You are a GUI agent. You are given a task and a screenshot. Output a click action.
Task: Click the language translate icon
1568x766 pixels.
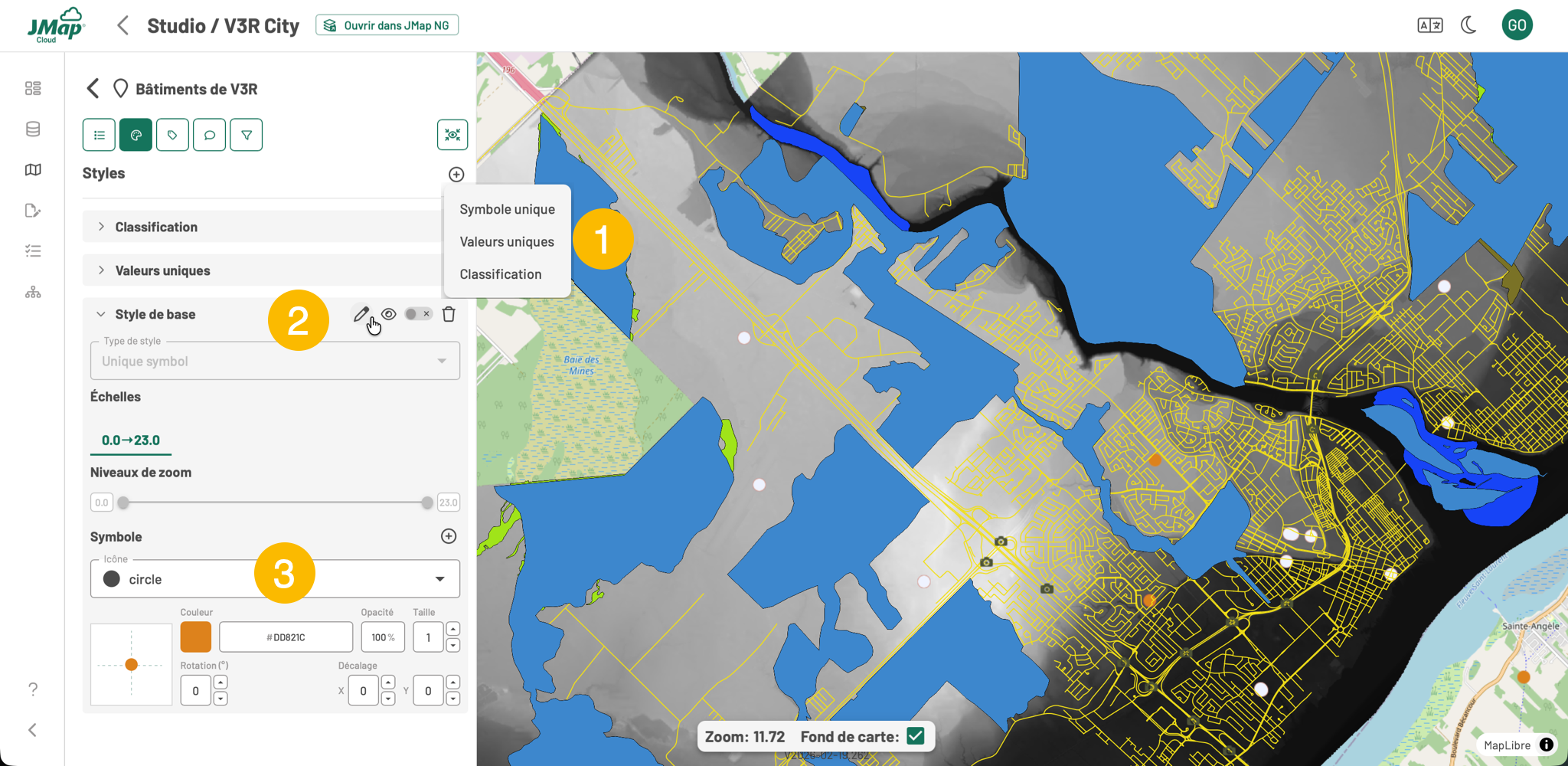1429,25
